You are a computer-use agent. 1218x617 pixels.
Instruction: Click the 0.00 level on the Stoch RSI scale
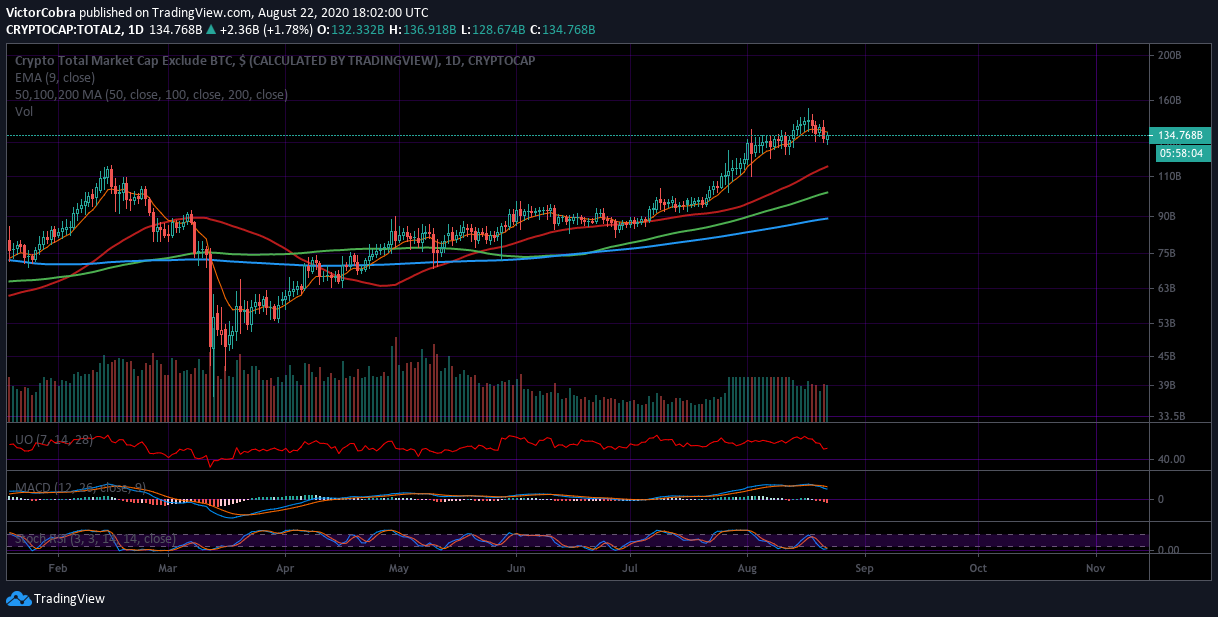1168,550
